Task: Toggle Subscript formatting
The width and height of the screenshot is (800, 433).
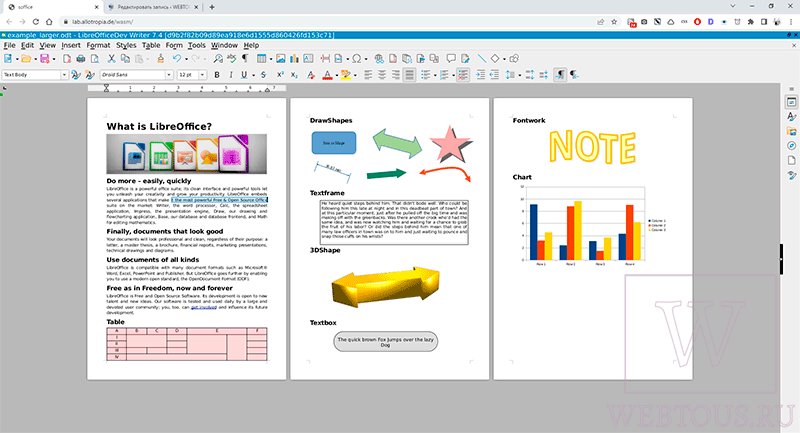Action: [294, 75]
